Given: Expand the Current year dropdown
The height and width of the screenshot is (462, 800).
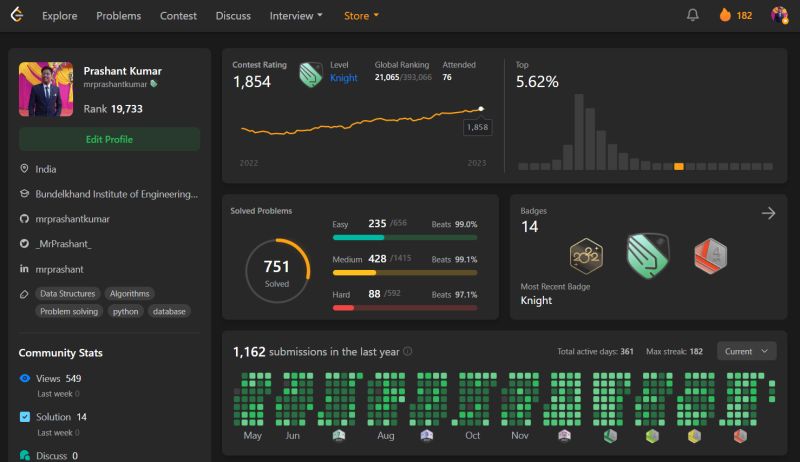Looking at the screenshot, I should click(x=746, y=351).
